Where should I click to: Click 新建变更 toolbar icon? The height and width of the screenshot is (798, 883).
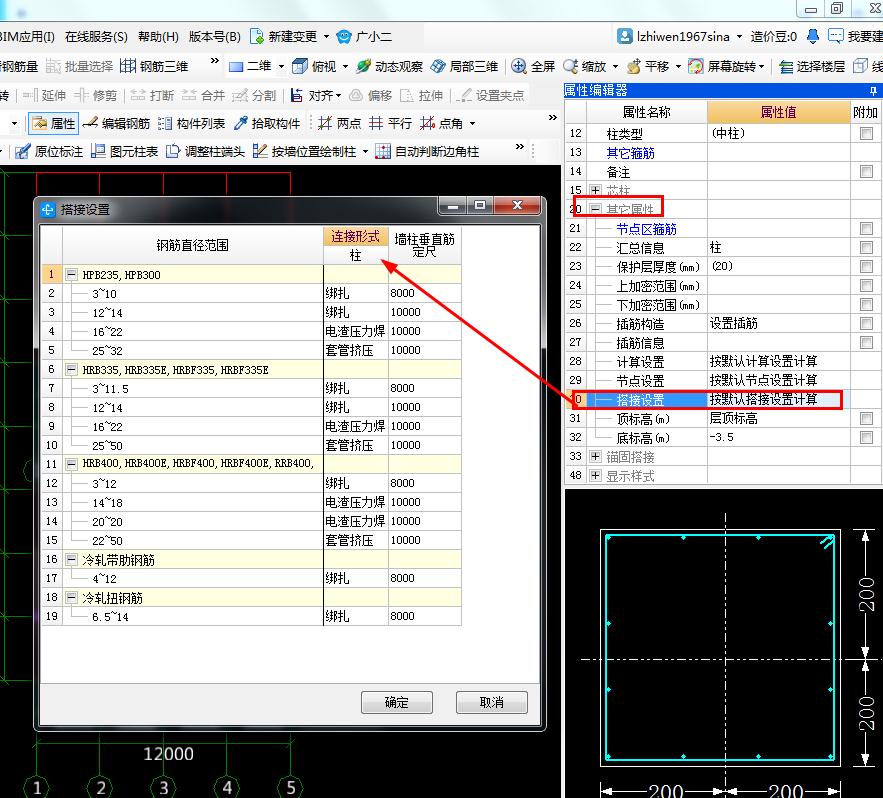click(x=283, y=37)
